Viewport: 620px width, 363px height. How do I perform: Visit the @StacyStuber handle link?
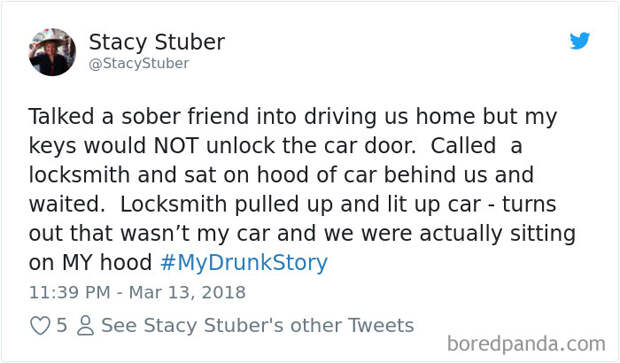click(139, 63)
